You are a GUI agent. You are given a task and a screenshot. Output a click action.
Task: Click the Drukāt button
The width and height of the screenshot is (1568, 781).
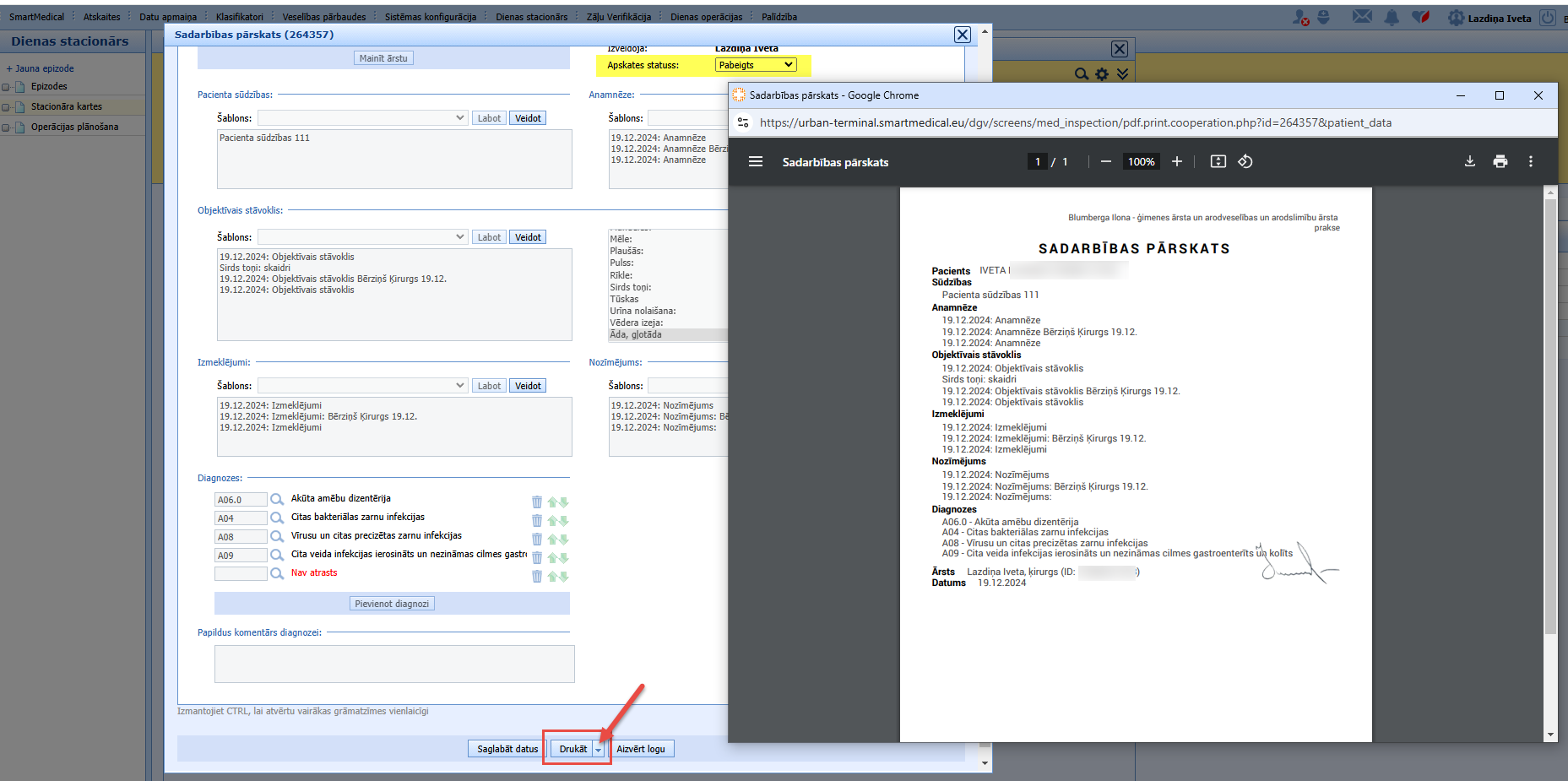(x=573, y=749)
